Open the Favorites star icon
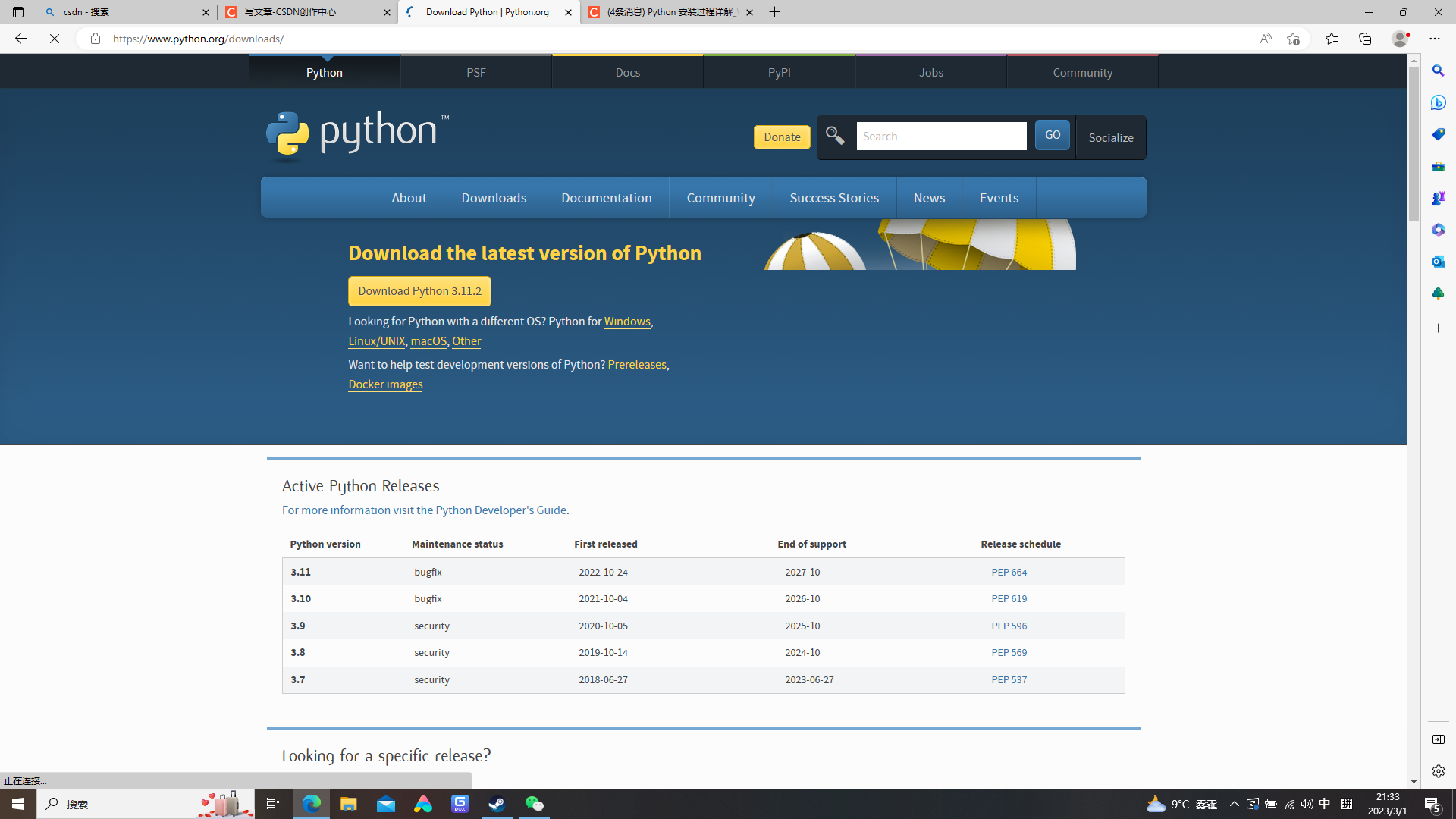This screenshot has width=1456, height=819. 1332,38
